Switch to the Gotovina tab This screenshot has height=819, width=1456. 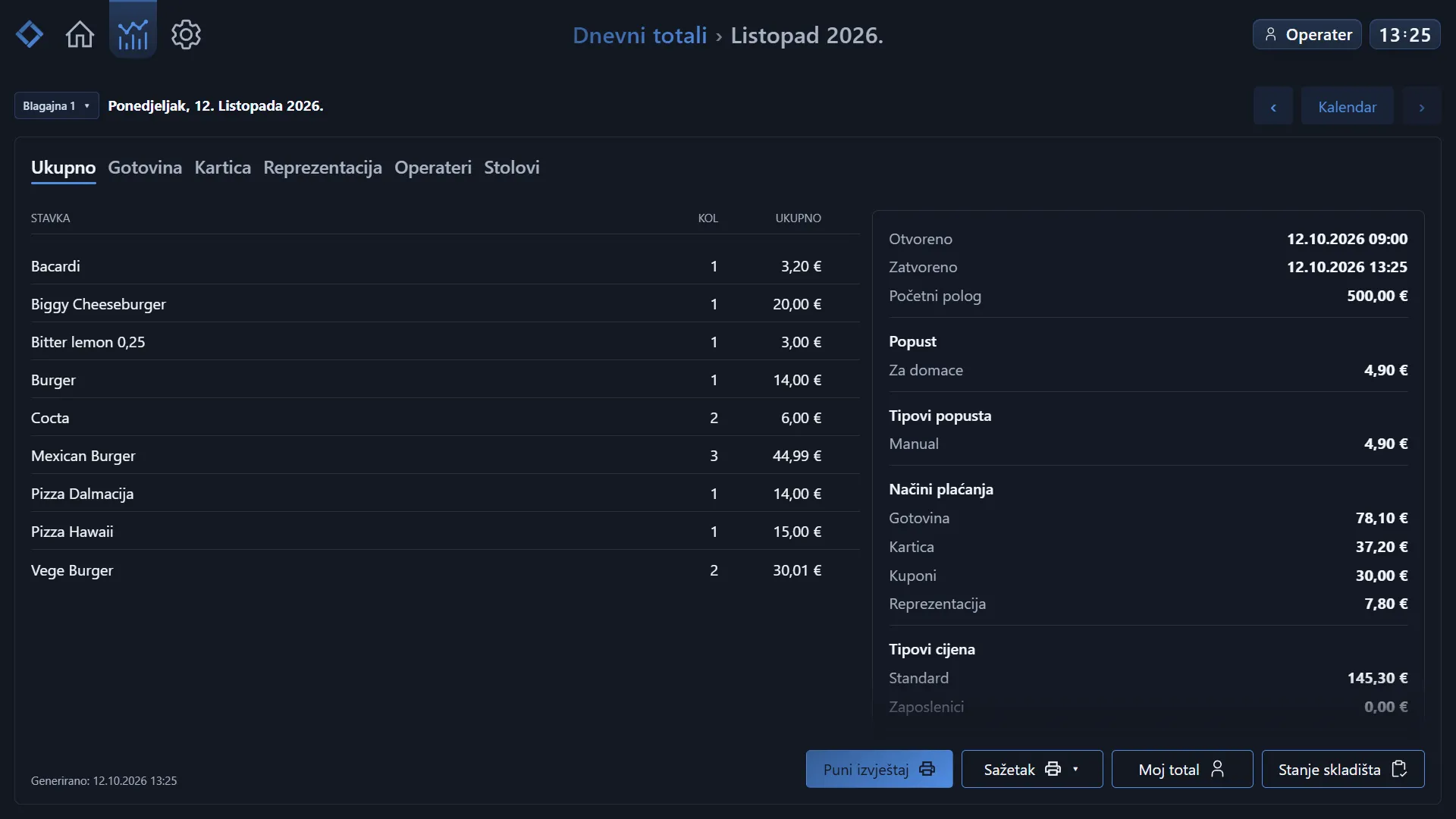click(145, 168)
